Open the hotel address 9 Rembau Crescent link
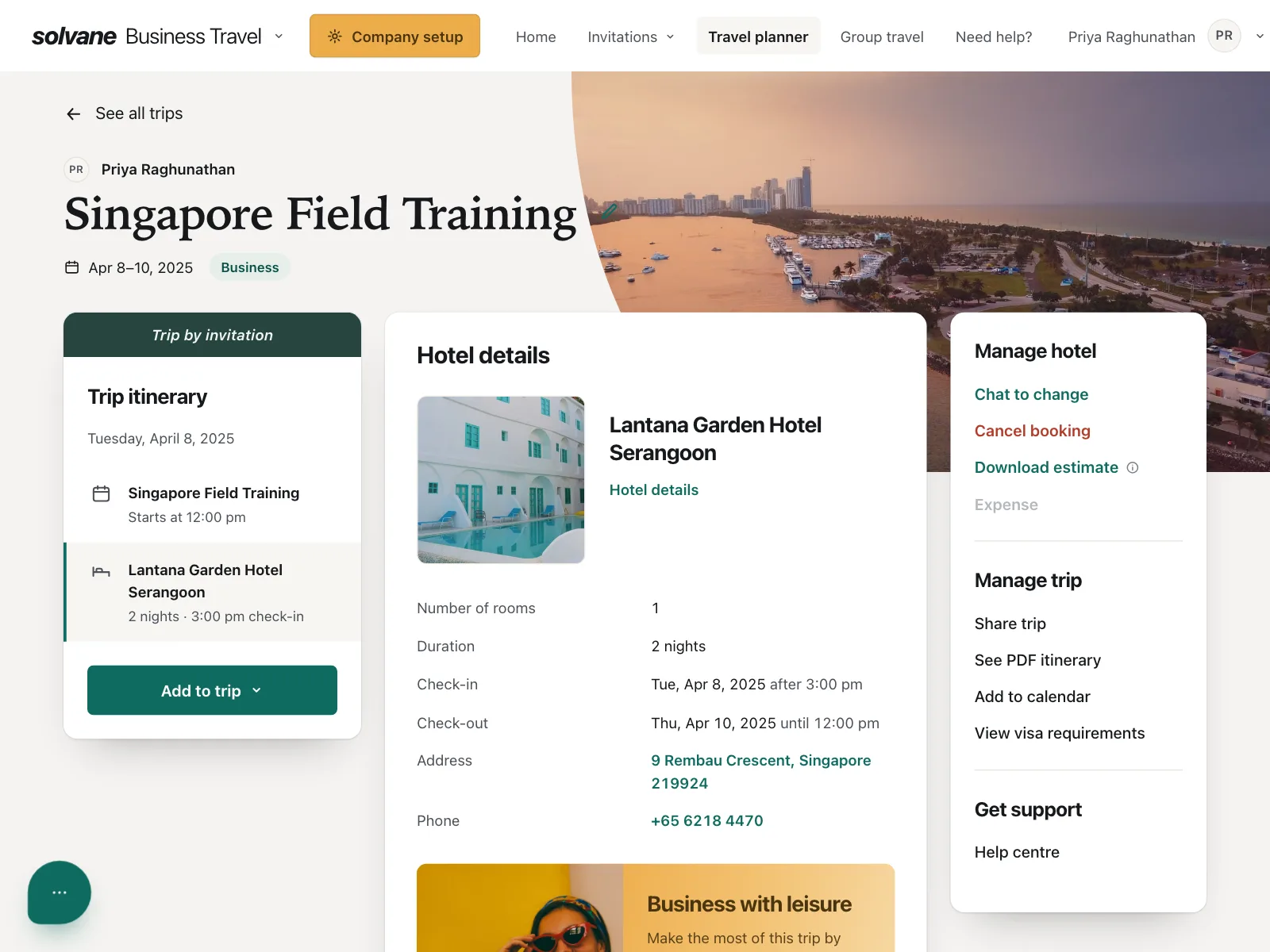This screenshot has height=952, width=1270. point(760,772)
